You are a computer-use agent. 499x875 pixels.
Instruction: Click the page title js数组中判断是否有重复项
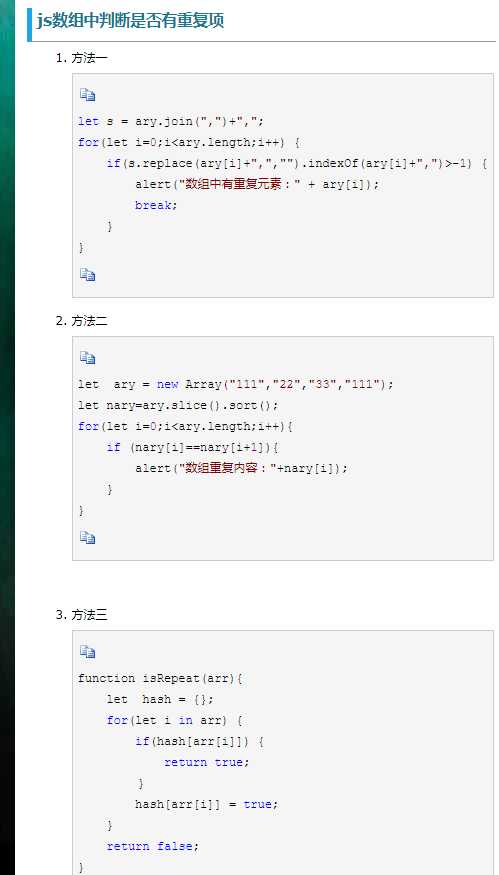click(131, 21)
